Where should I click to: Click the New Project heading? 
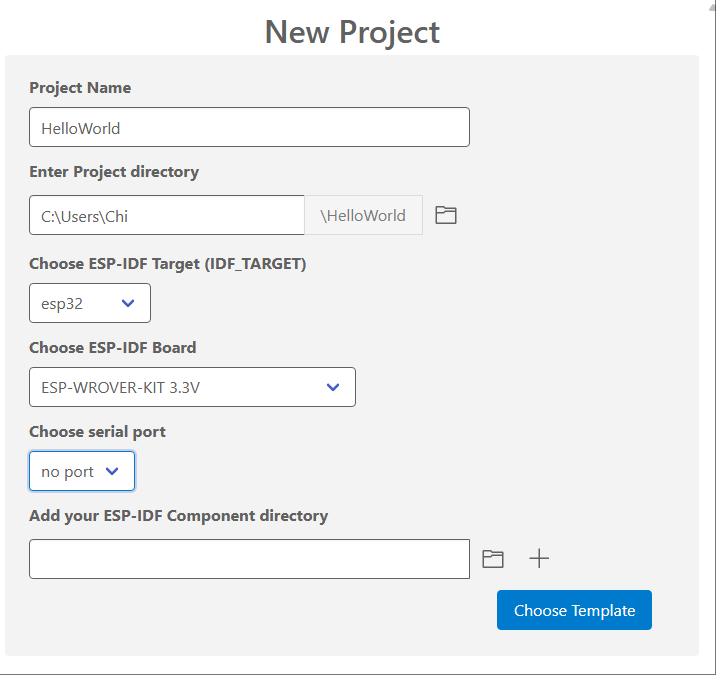pyautogui.click(x=352, y=32)
